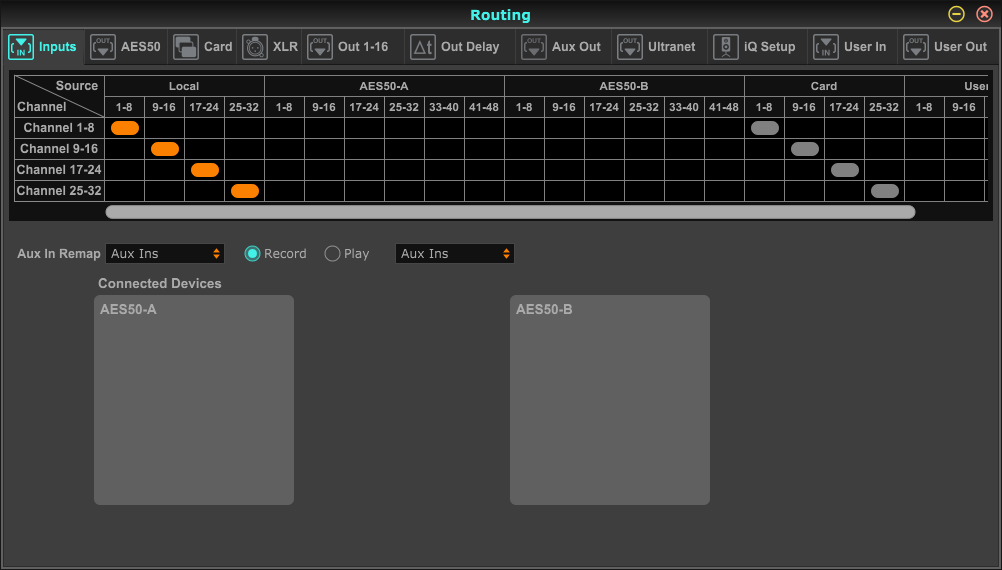Click the Out 1-16 tab icon
Screen dimensions: 1002x570
[320, 47]
